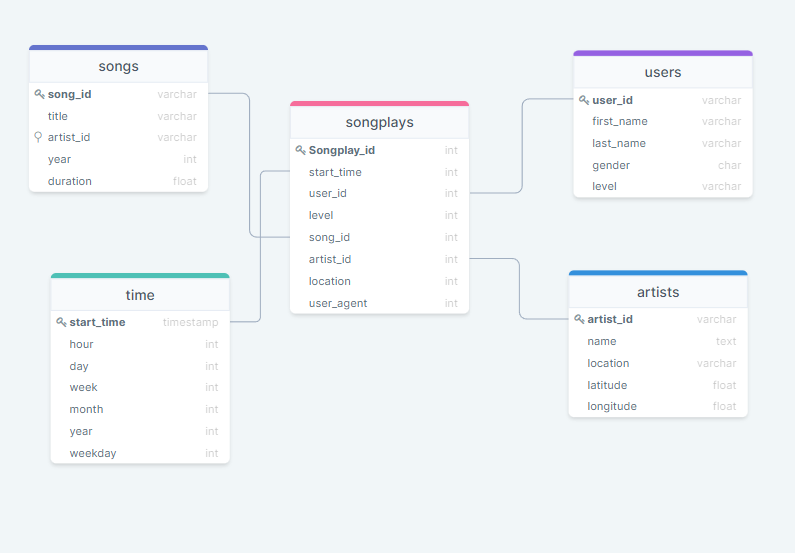
Task: Click the pink color bar atop songplays
Action: click(379, 103)
